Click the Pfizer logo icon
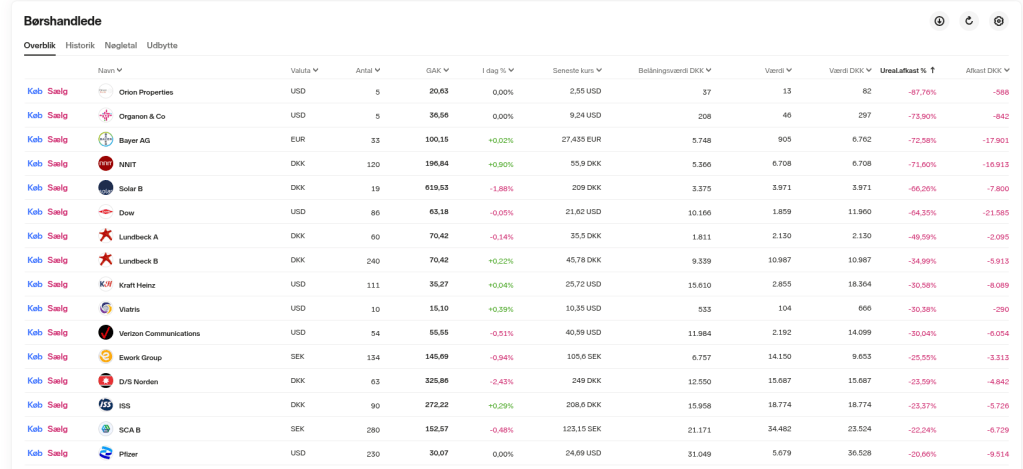Viewport: 1023px width, 469px height. [106, 453]
